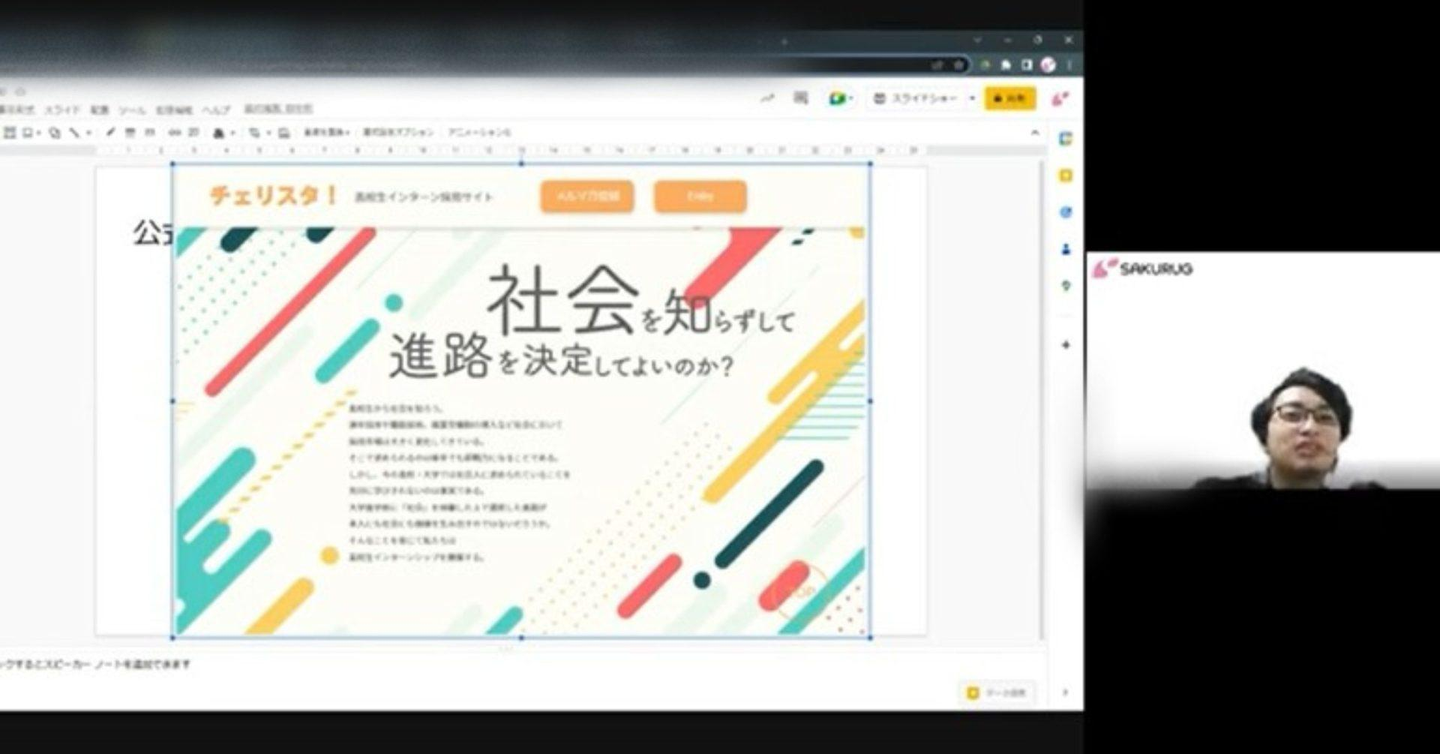
Task: Click the 画像を置換 replace image button
Action: (327, 132)
